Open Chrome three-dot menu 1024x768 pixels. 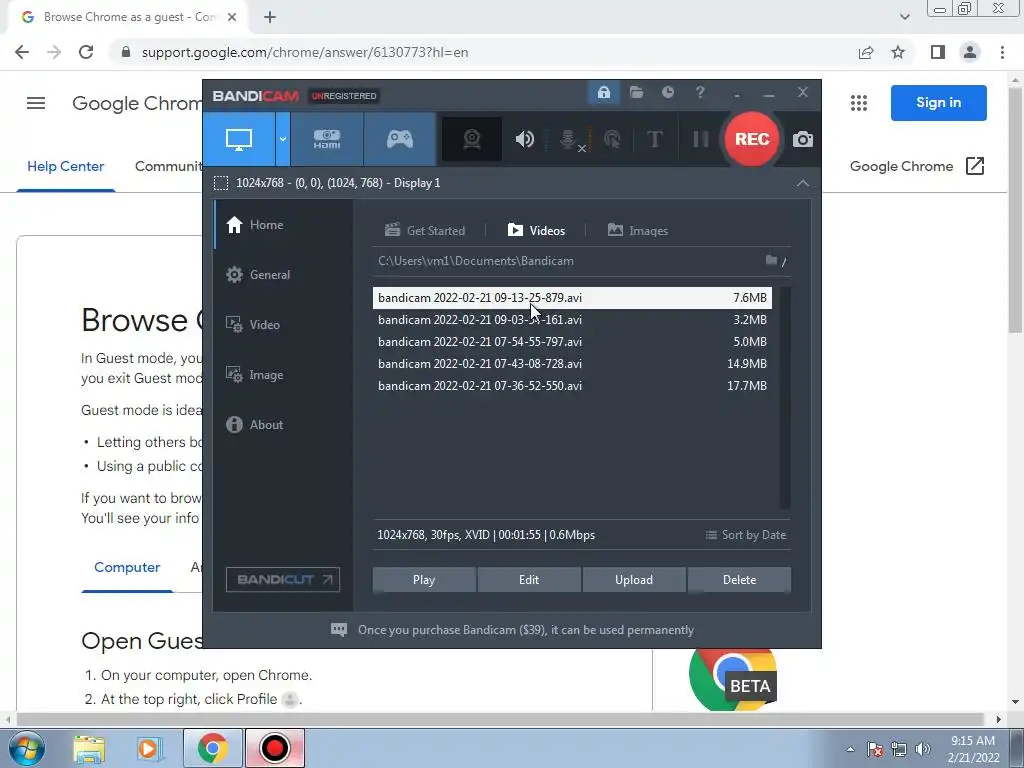[x=1002, y=52]
